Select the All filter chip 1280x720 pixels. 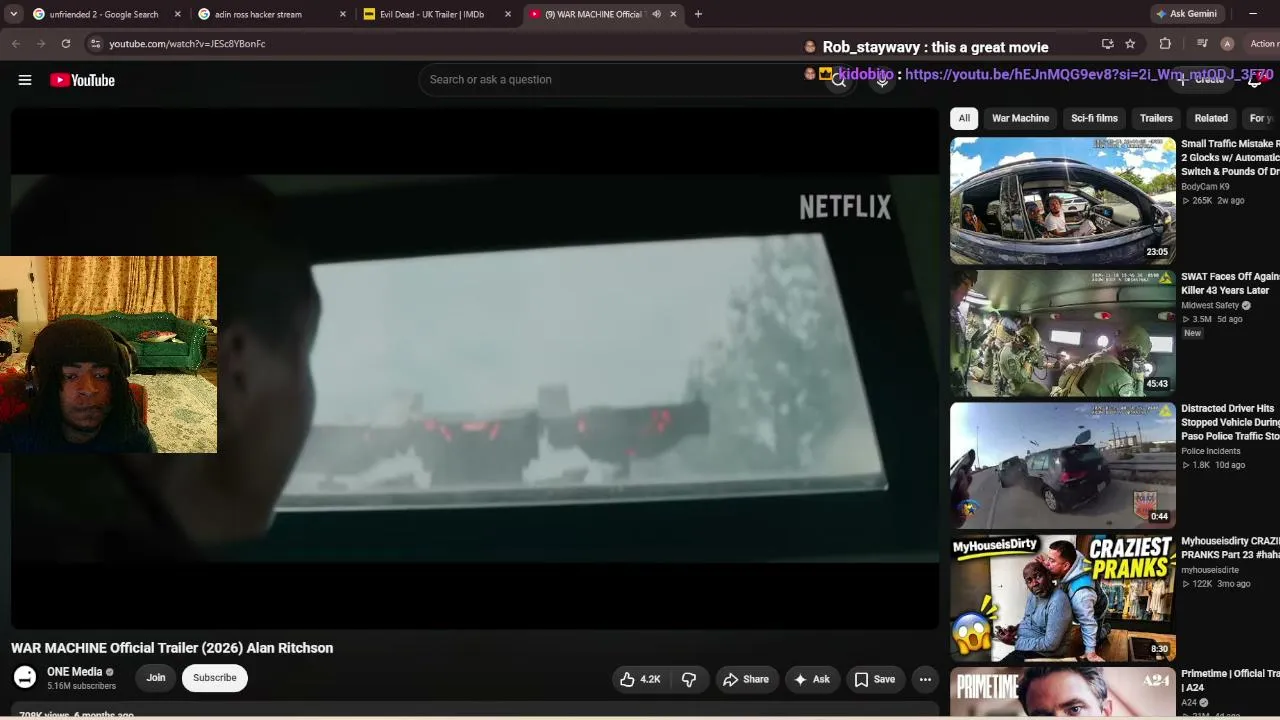(964, 118)
